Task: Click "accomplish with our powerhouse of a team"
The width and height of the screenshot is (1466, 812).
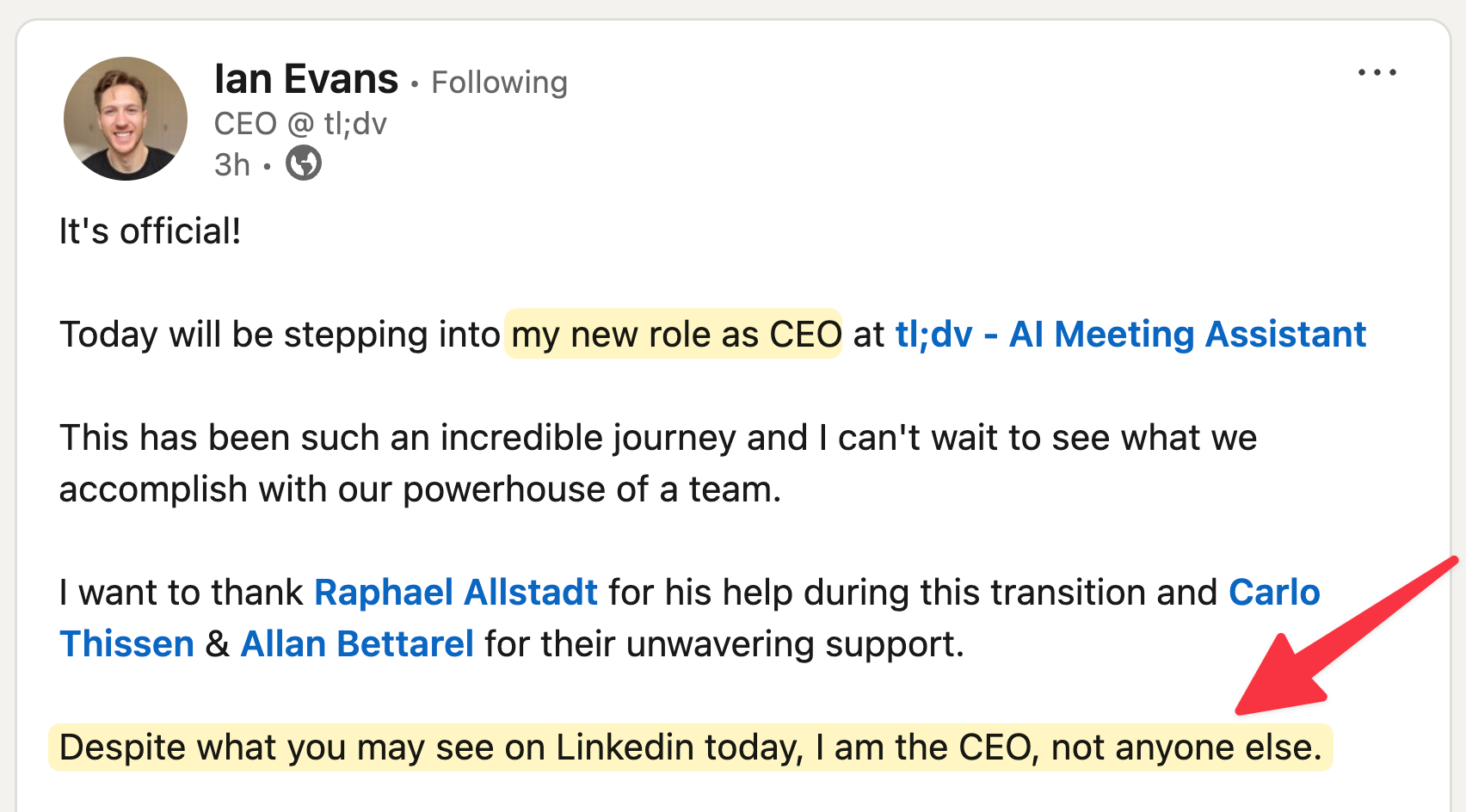Action: [420, 489]
